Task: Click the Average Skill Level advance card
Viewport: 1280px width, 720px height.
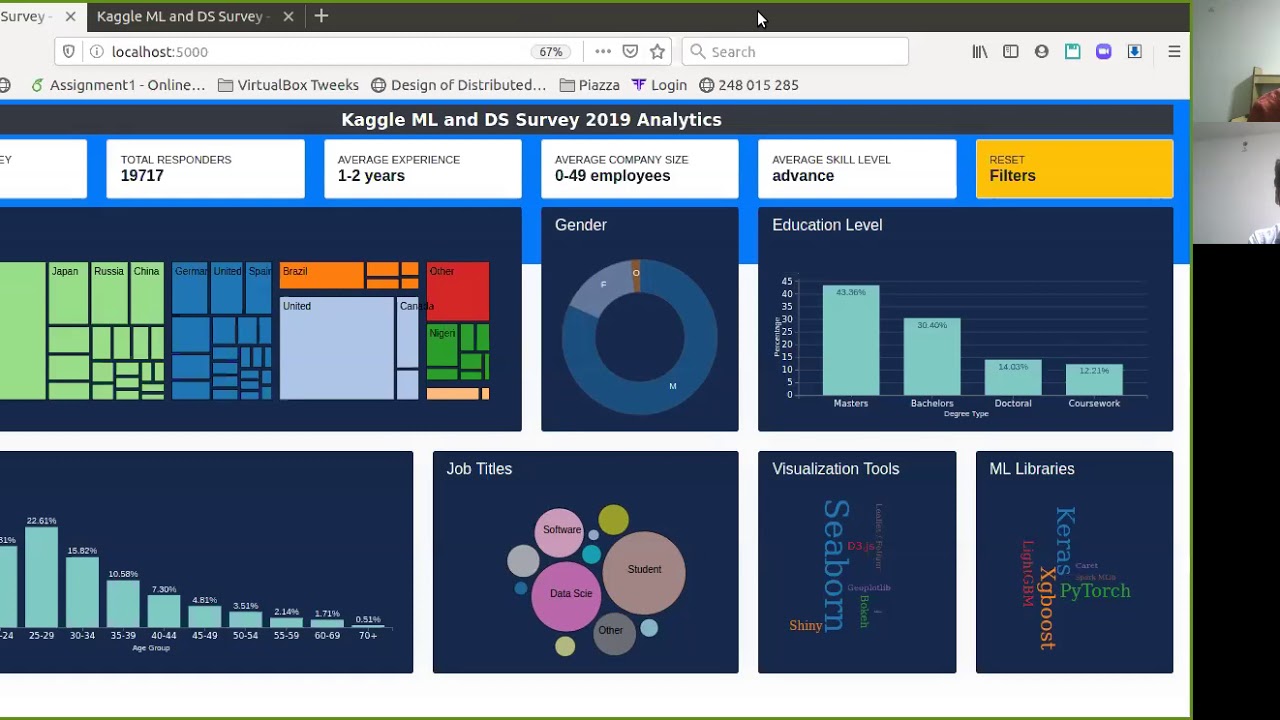Action: [x=857, y=169]
